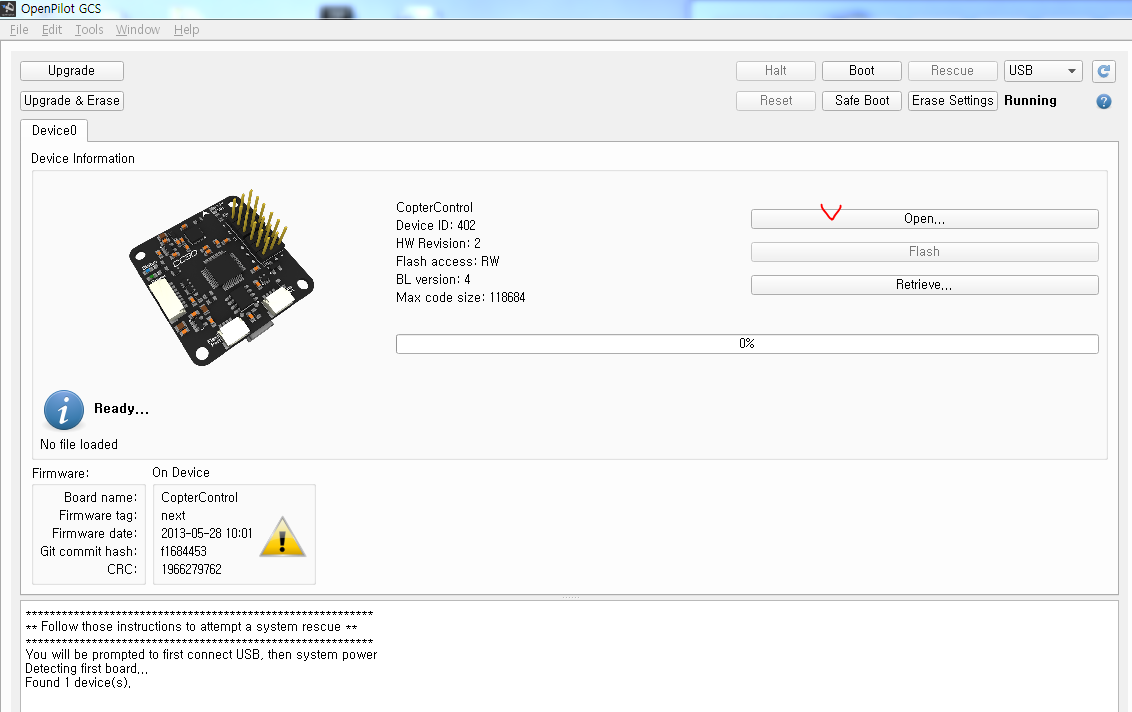Open the Edit menu
This screenshot has height=712, width=1132.
(x=52, y=30)
